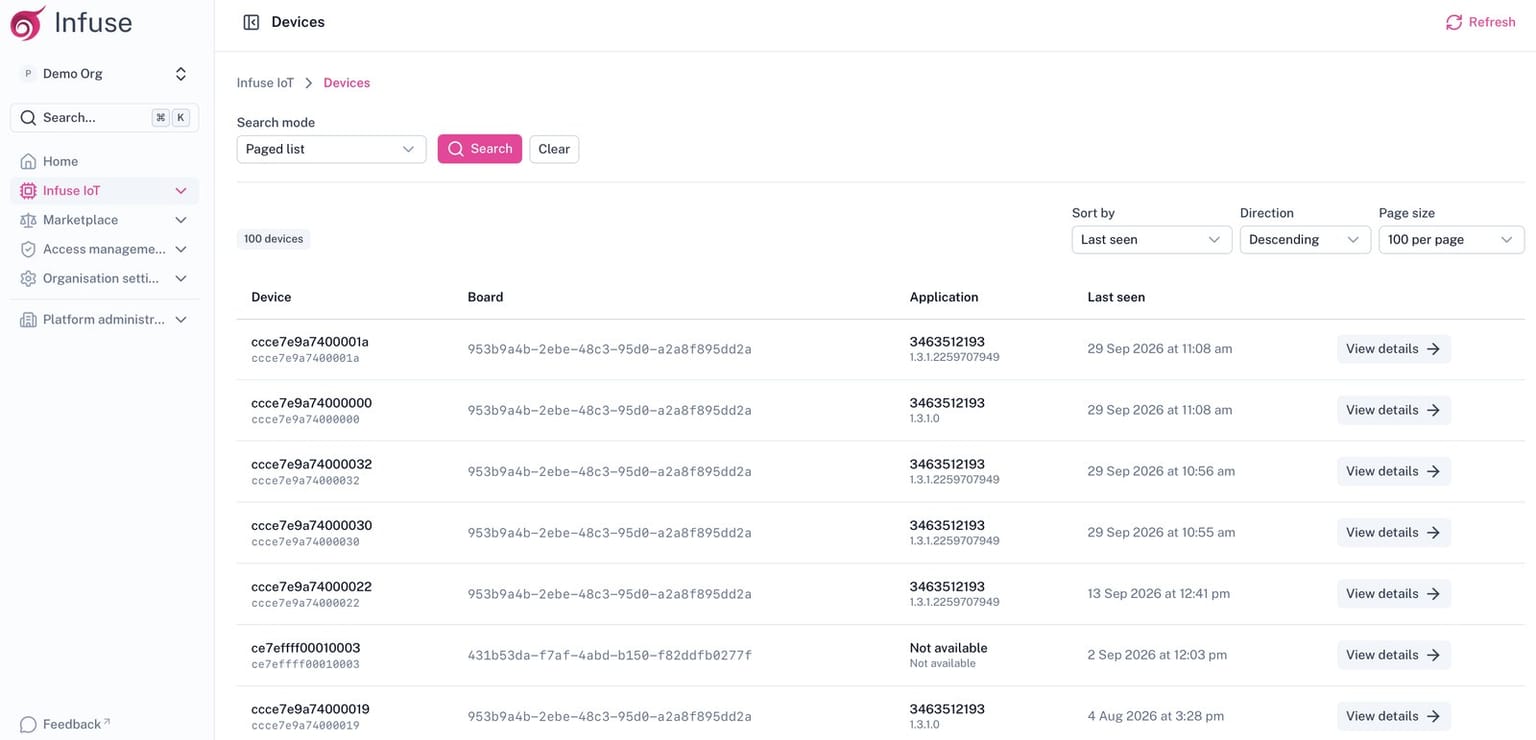Image resolution: width=1536 pixels, height=740 pixels.
Task: View details for device ccce7e9a74000019
Action: point(1394,716)
